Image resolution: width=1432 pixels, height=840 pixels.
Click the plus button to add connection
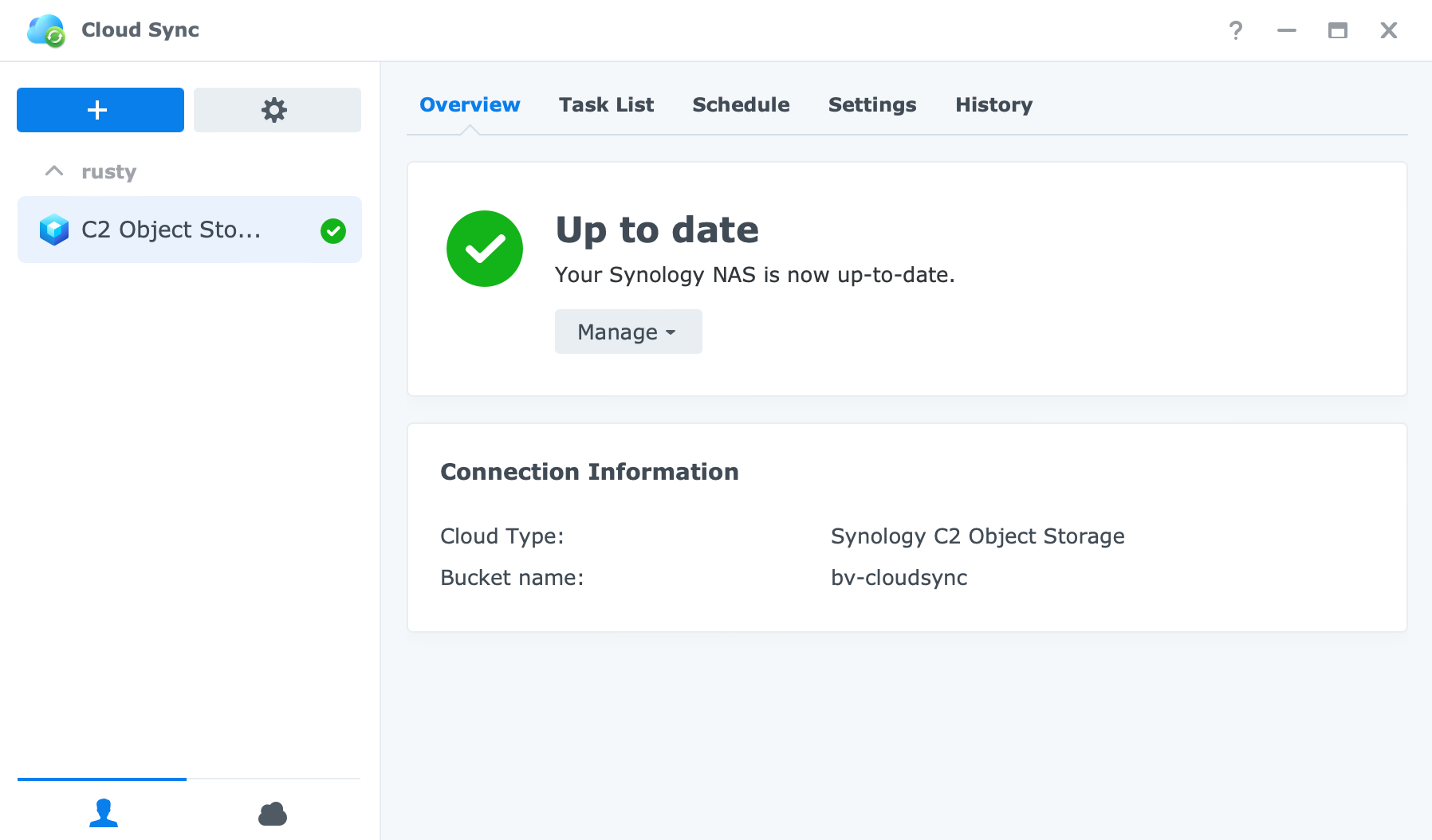[x=100, y=110]
